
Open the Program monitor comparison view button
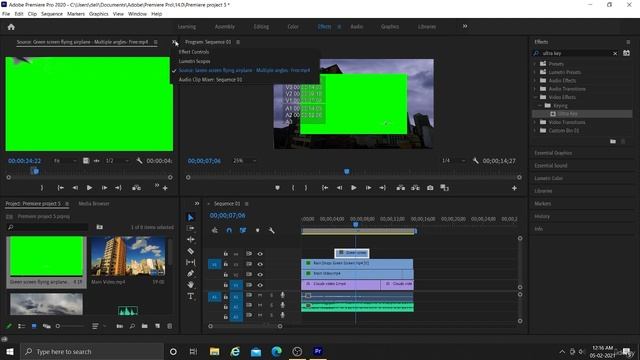click(444, 188)
